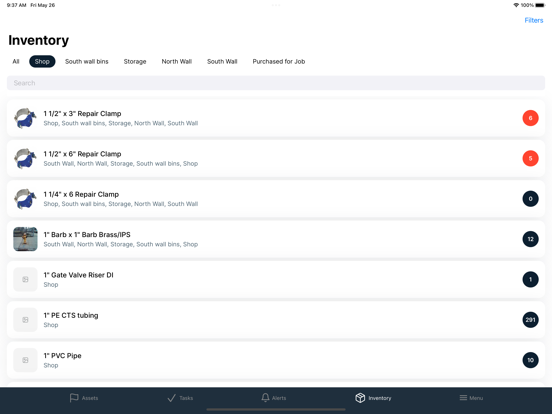The width and height of the screenshot is (552, 414).
Task: Open the Alerts bell icon
Action: (265, 398)
